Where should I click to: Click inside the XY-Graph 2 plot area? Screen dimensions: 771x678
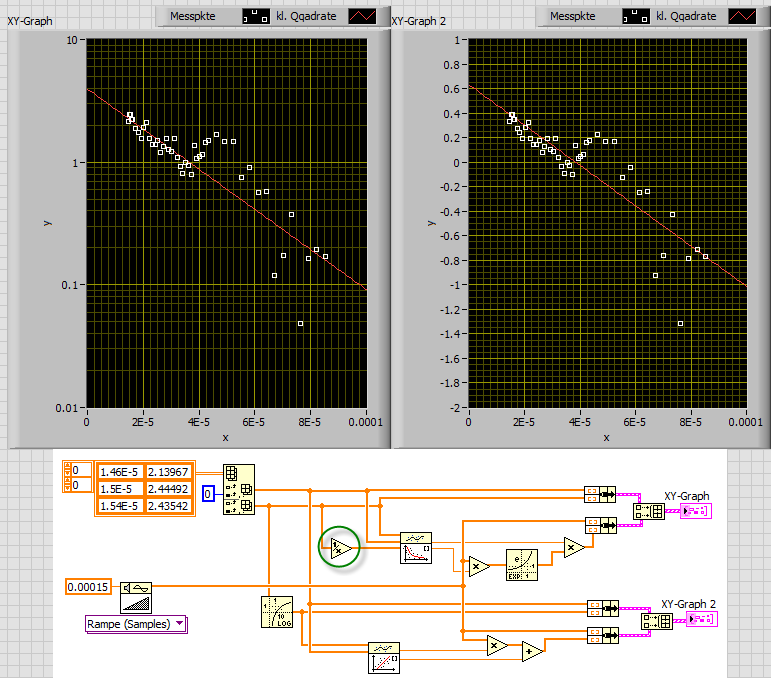click(x=608, y=224)
